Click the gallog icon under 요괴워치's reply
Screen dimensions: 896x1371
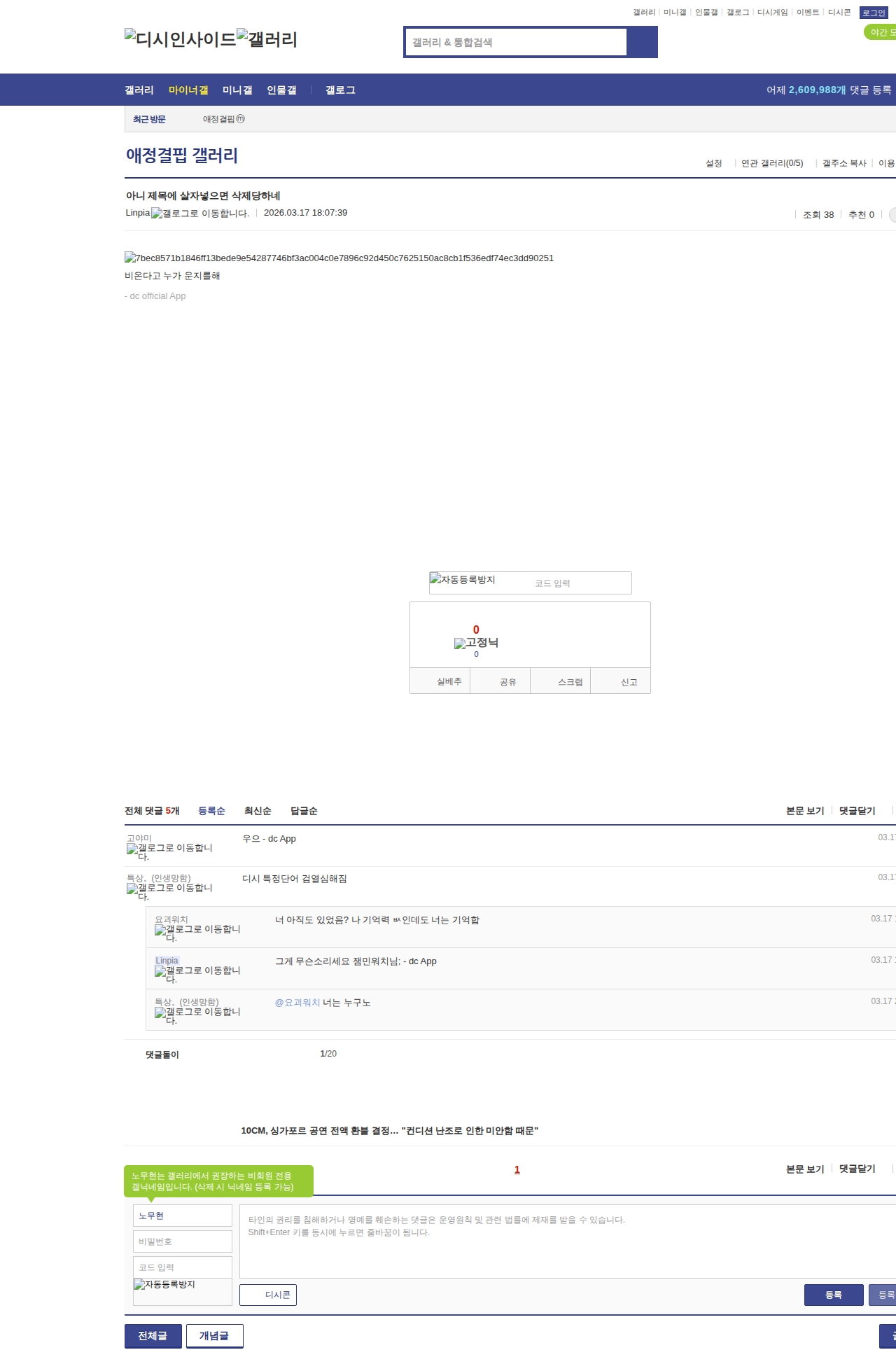[x=197, y=933]
